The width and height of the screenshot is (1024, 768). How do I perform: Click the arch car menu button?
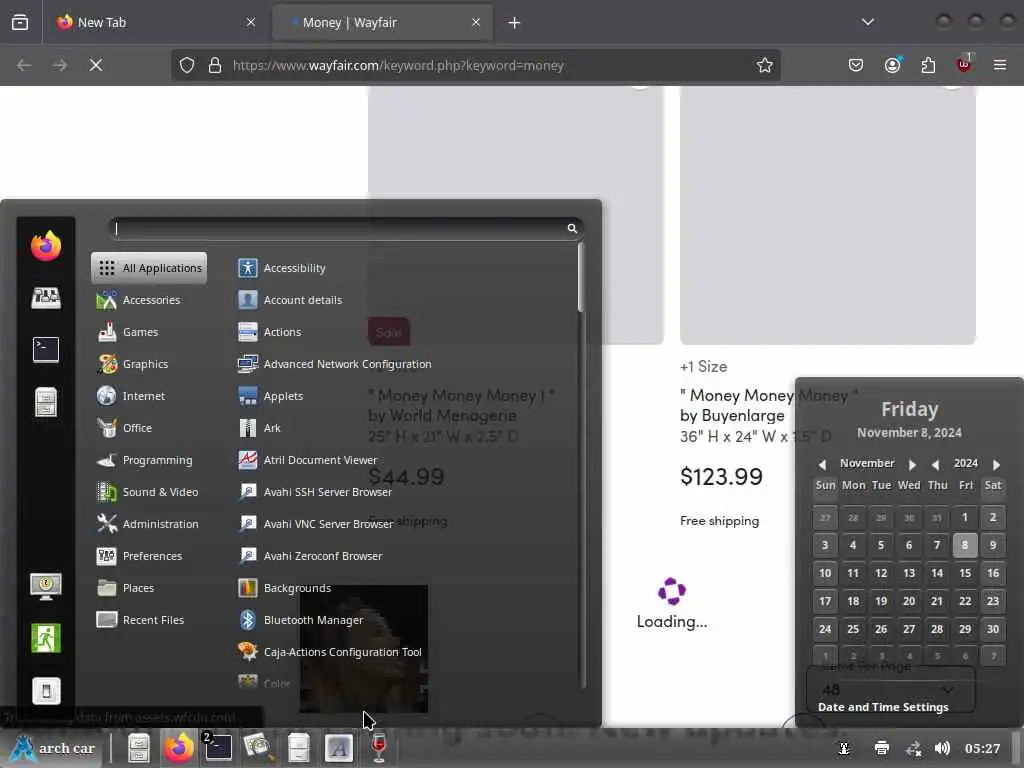[54, 748]
